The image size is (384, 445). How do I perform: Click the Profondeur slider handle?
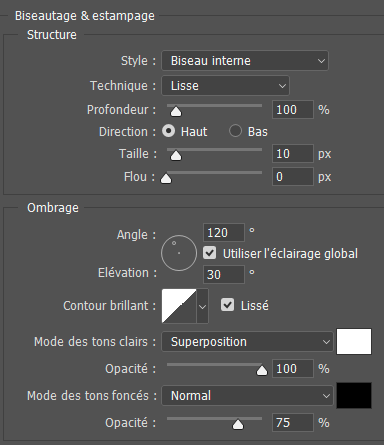[176, 112]
